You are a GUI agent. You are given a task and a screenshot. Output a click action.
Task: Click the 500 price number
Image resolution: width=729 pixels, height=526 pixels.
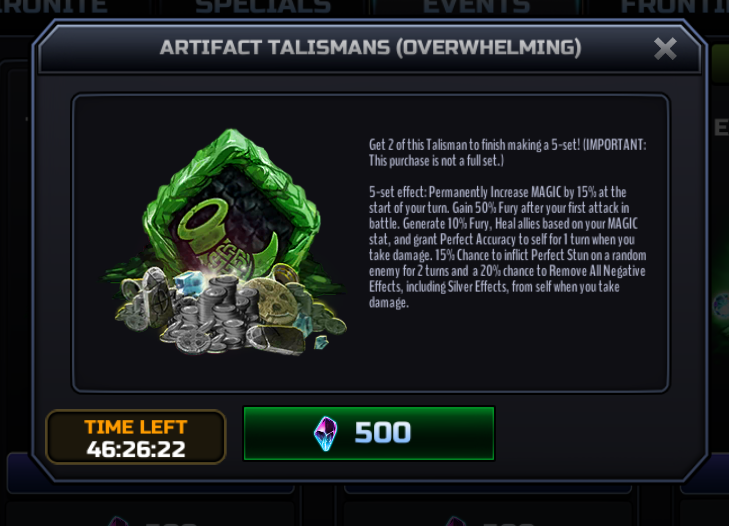(383, 433)
